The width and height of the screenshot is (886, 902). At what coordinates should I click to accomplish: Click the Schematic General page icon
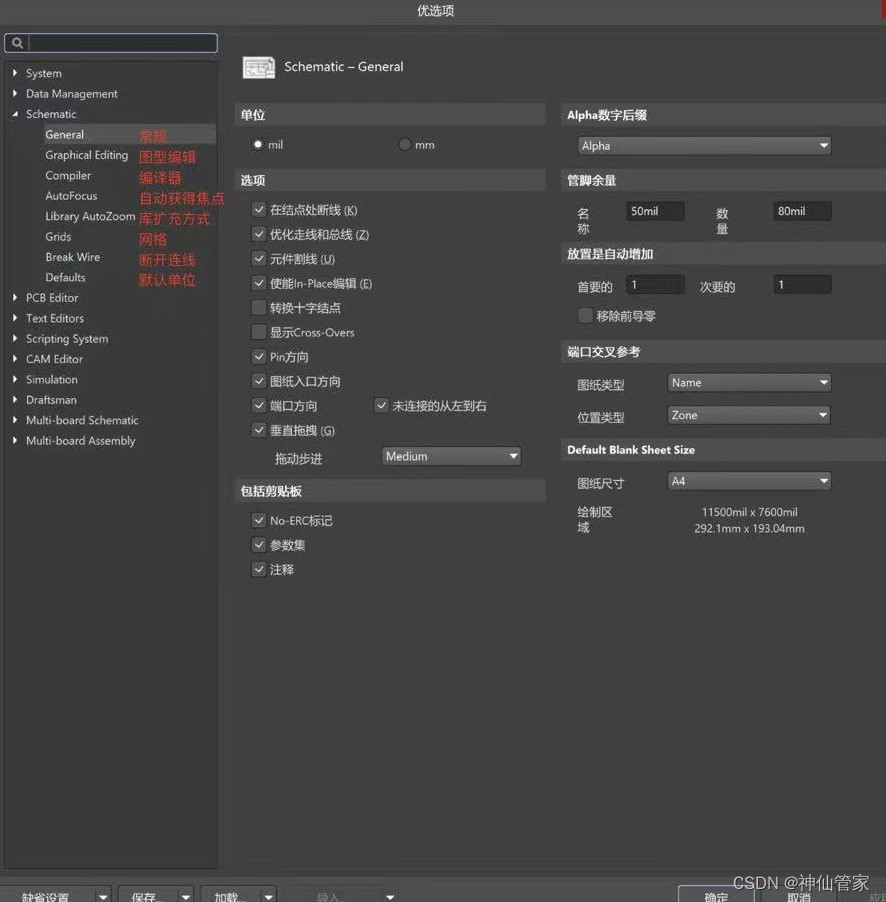[259, 67]
